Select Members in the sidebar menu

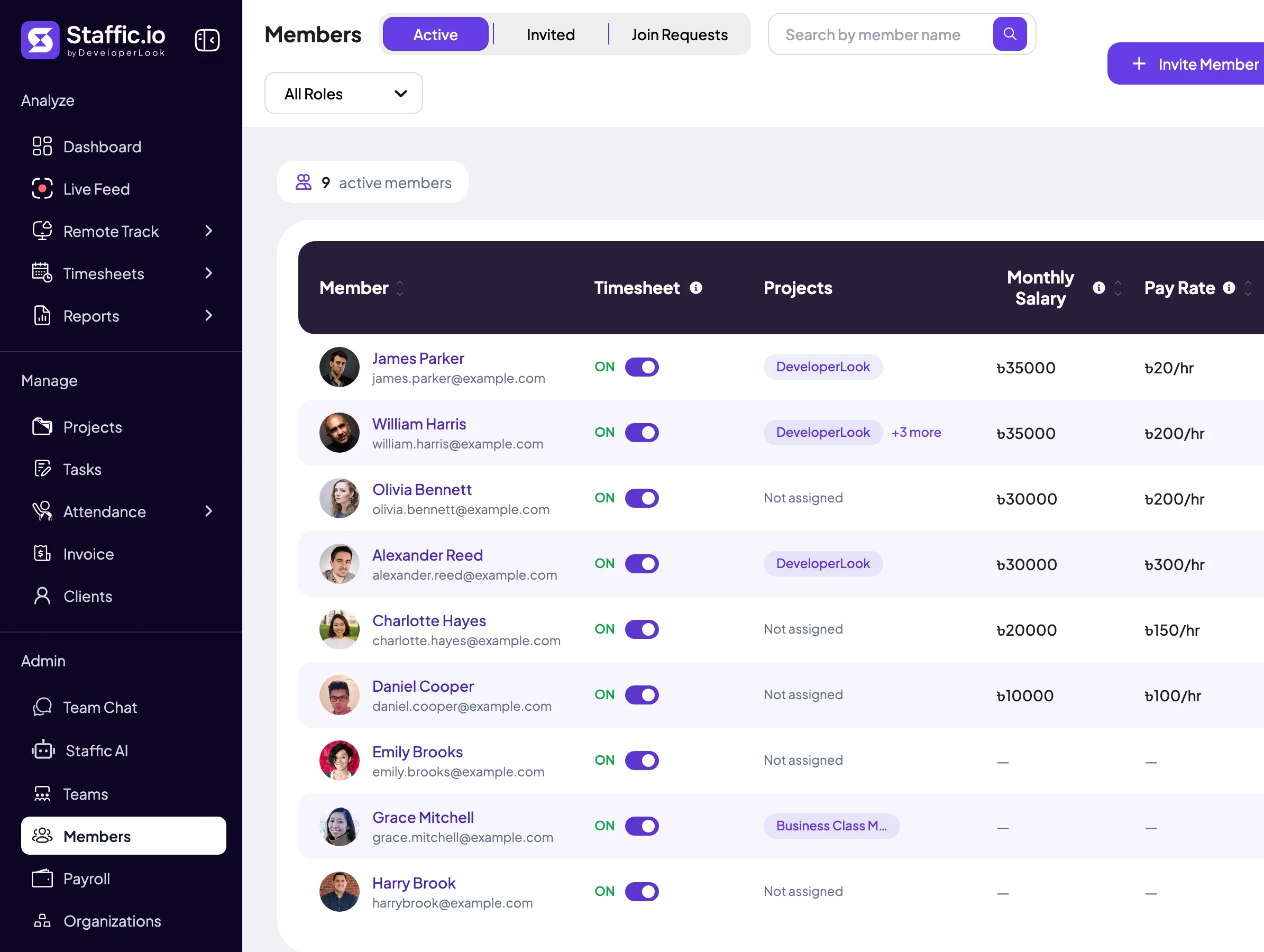pyautogui.click(x=123, y=836)
